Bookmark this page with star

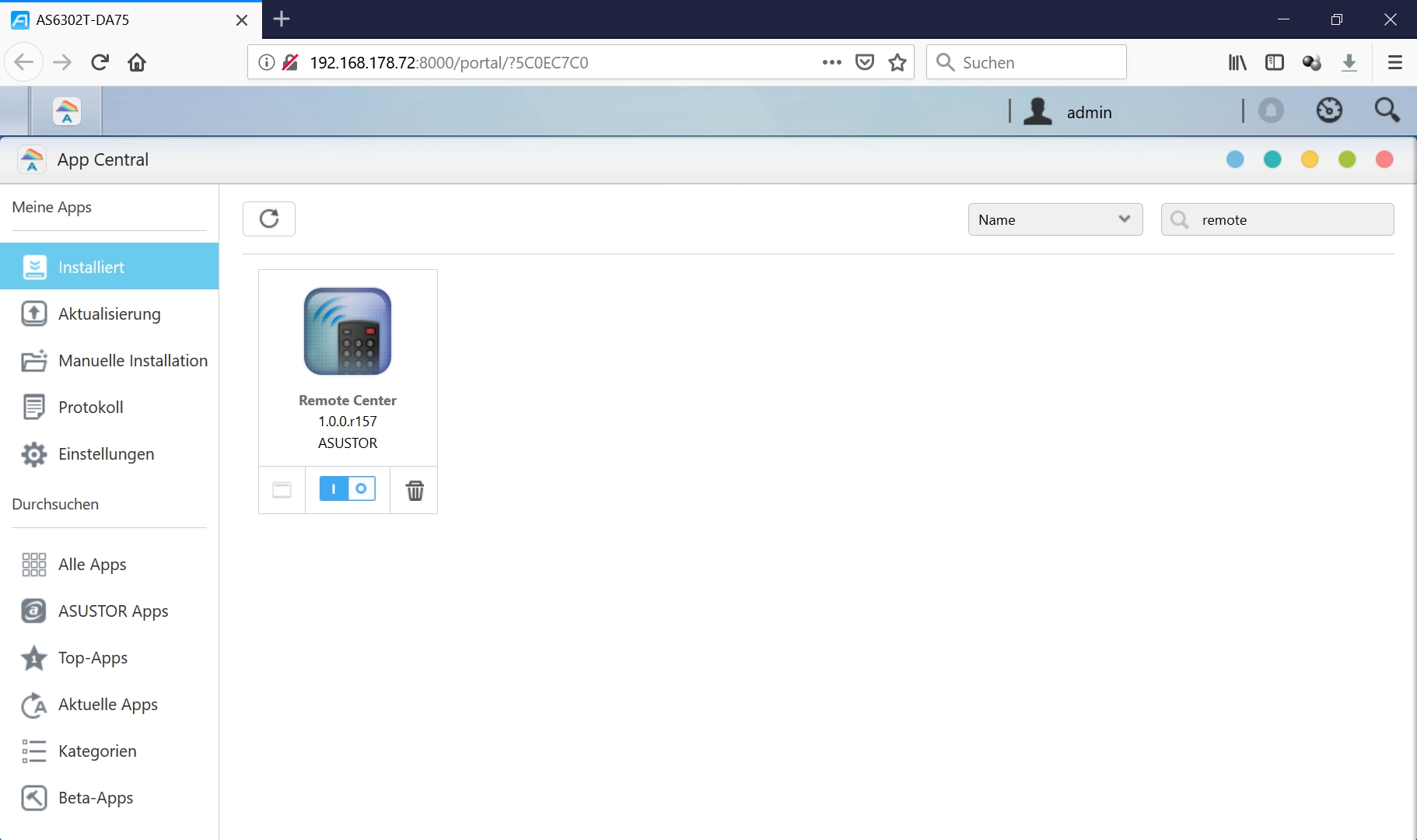coord(897,62)
